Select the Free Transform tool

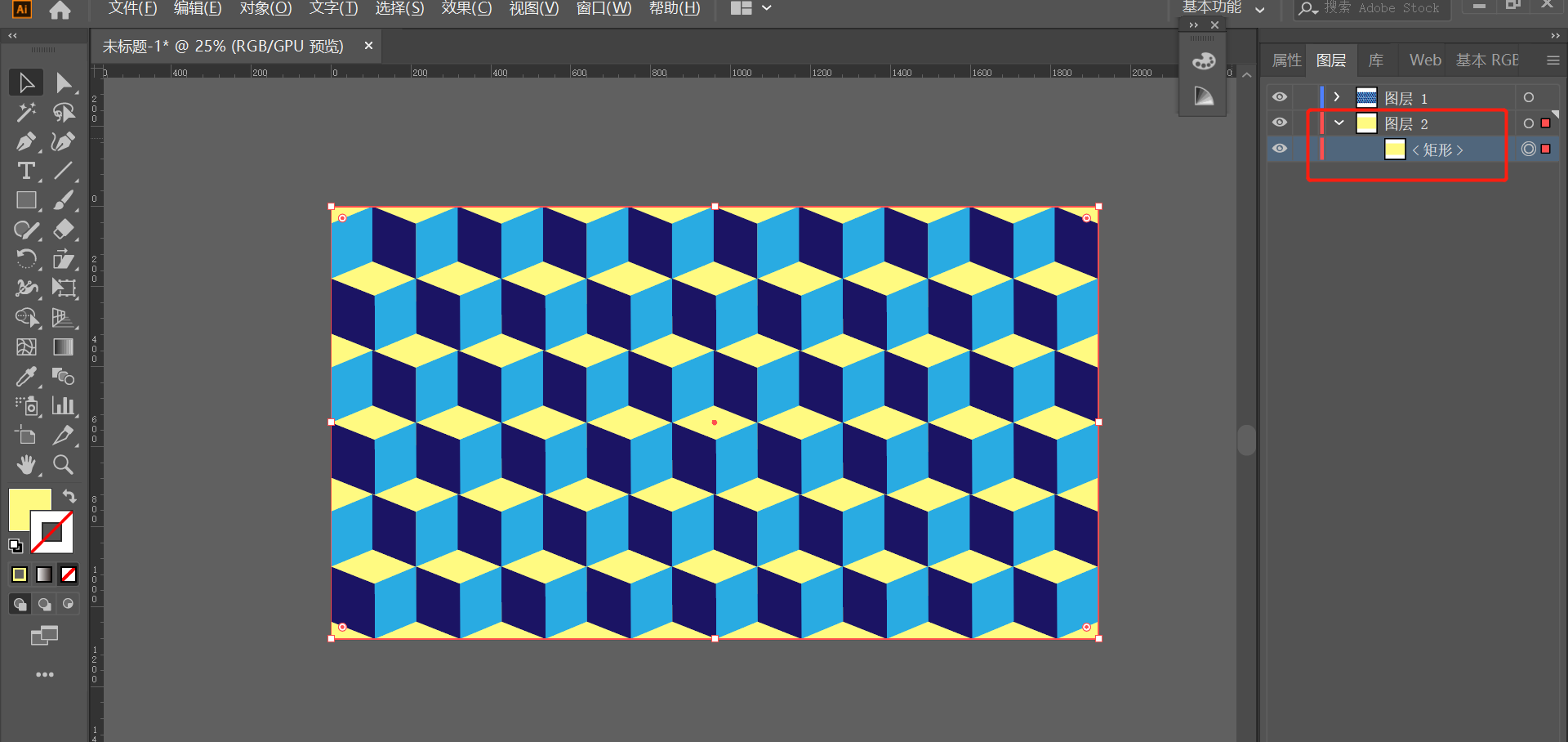(x=64, y=288)
